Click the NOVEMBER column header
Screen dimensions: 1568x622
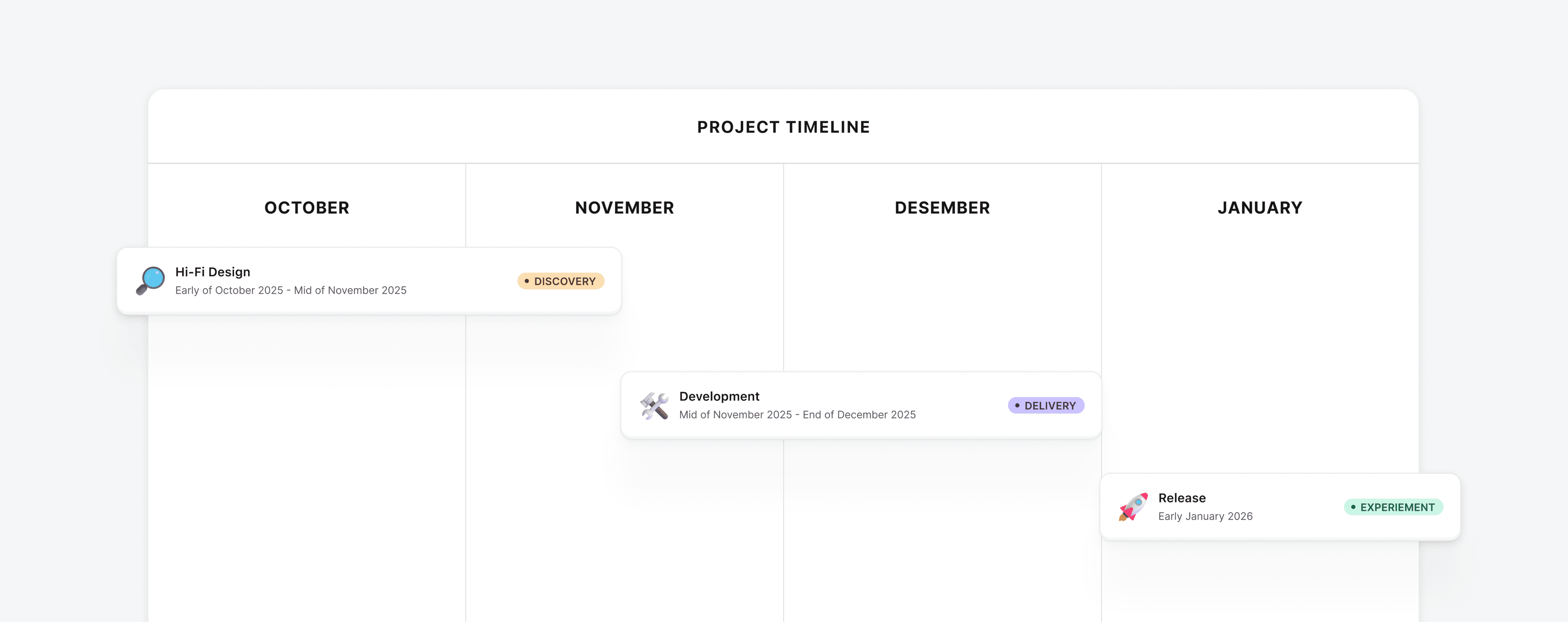tap(624, 208)
